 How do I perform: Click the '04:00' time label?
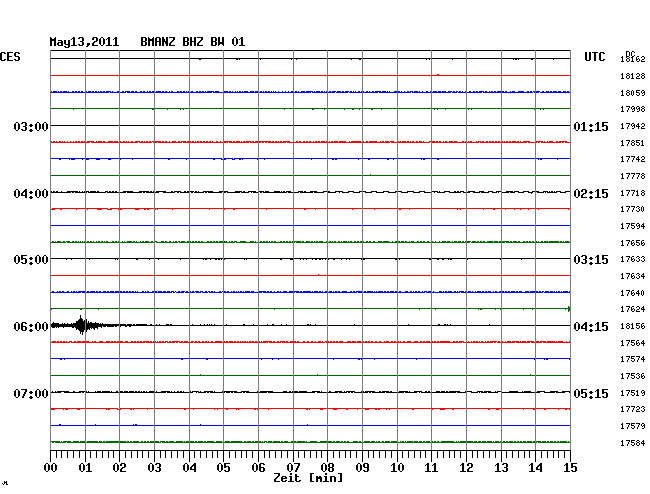coord(31,194)
